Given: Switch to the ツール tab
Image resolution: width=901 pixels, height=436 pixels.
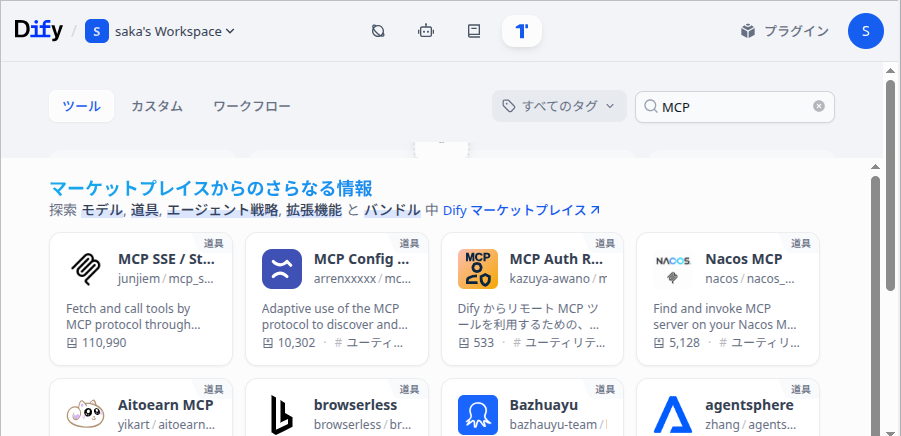Looking at the screenshot, I should coord(82,106).
